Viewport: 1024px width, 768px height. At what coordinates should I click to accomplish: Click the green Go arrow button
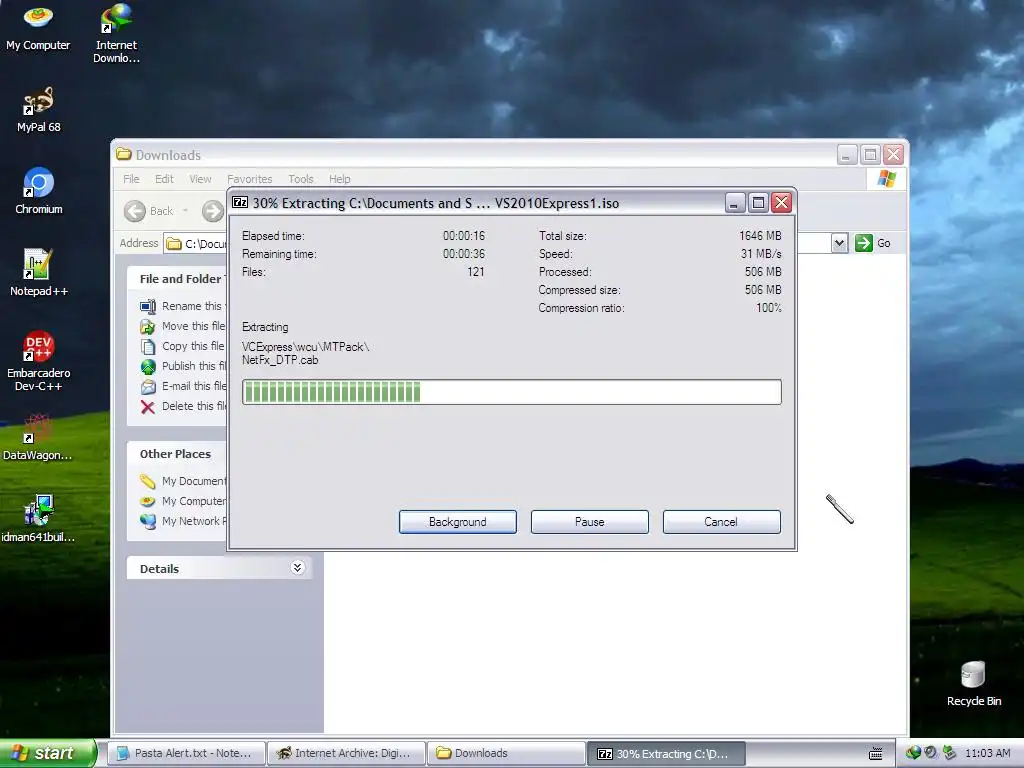[863, 243]
